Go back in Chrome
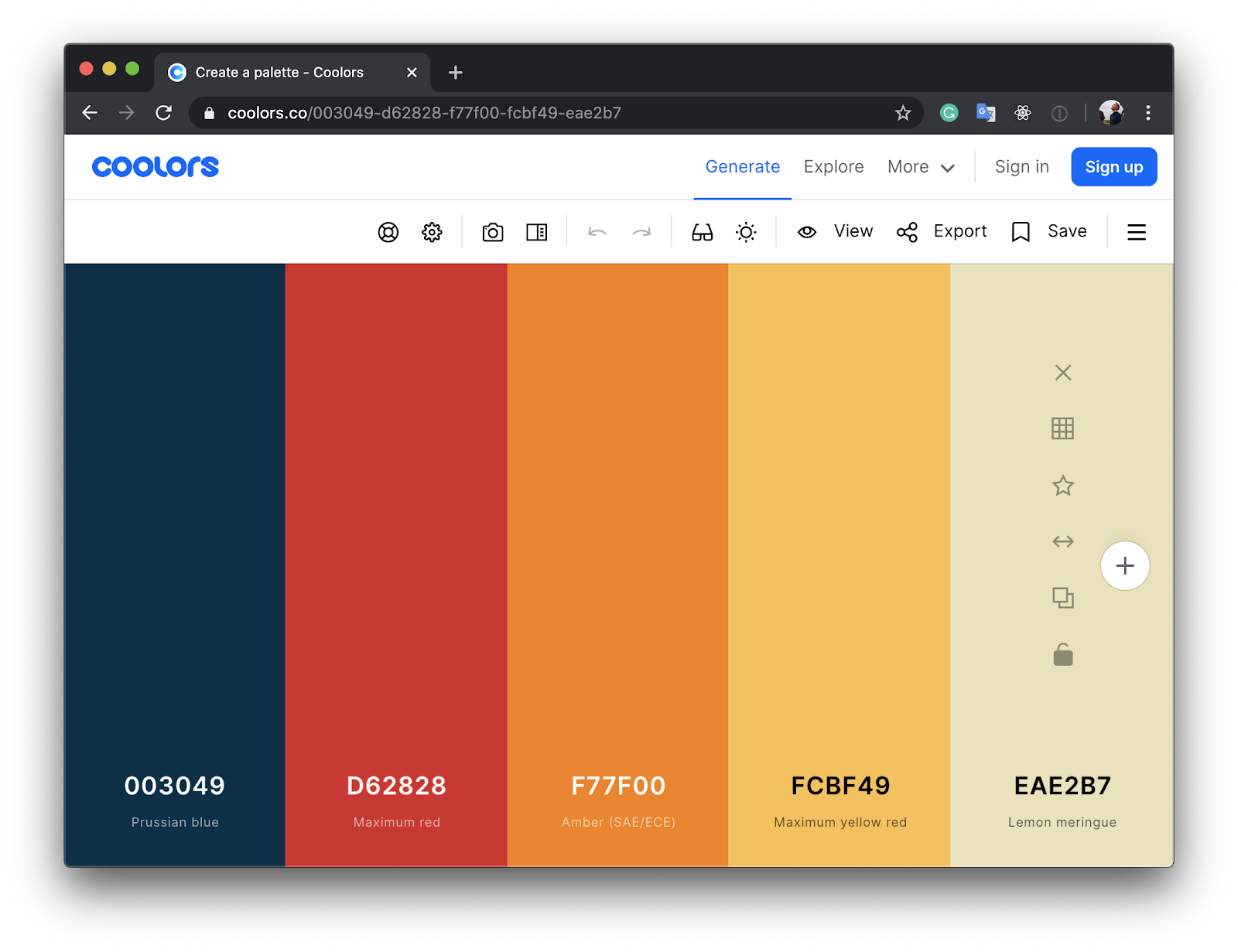This screenshot has width=1238, height=952. [90, 113]
